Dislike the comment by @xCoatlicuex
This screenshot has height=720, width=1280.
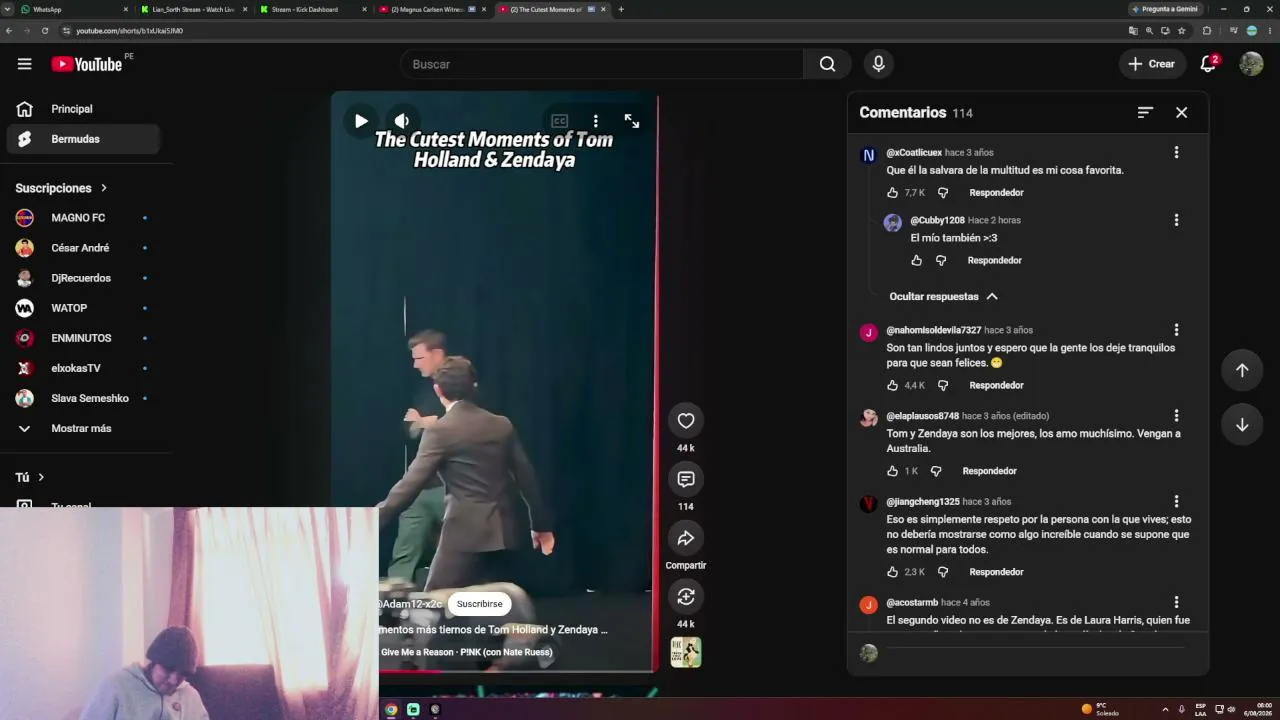point(942,192)
